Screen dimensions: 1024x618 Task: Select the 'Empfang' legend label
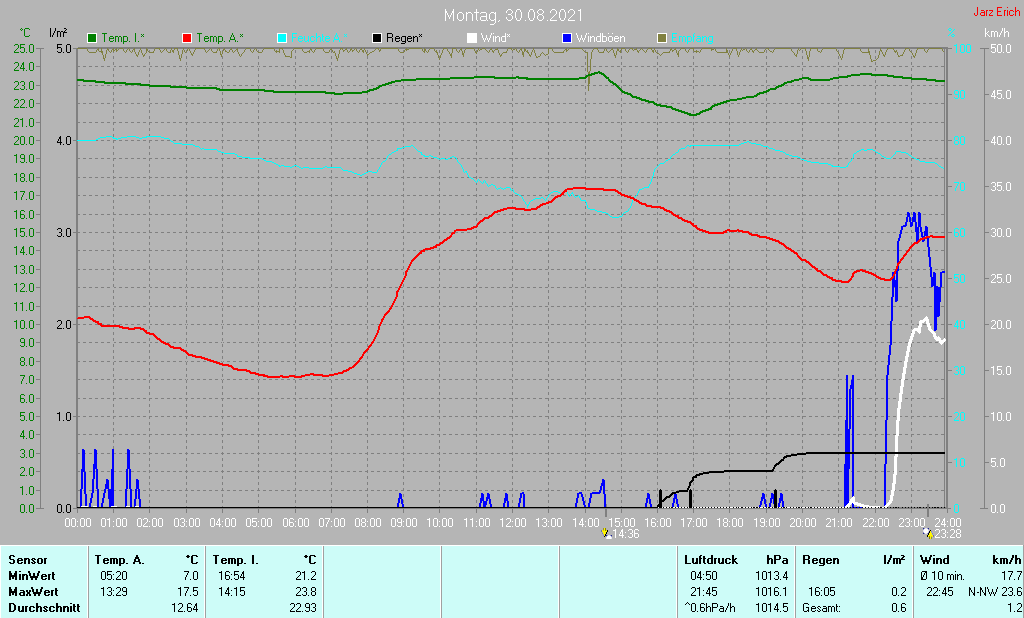692,39
